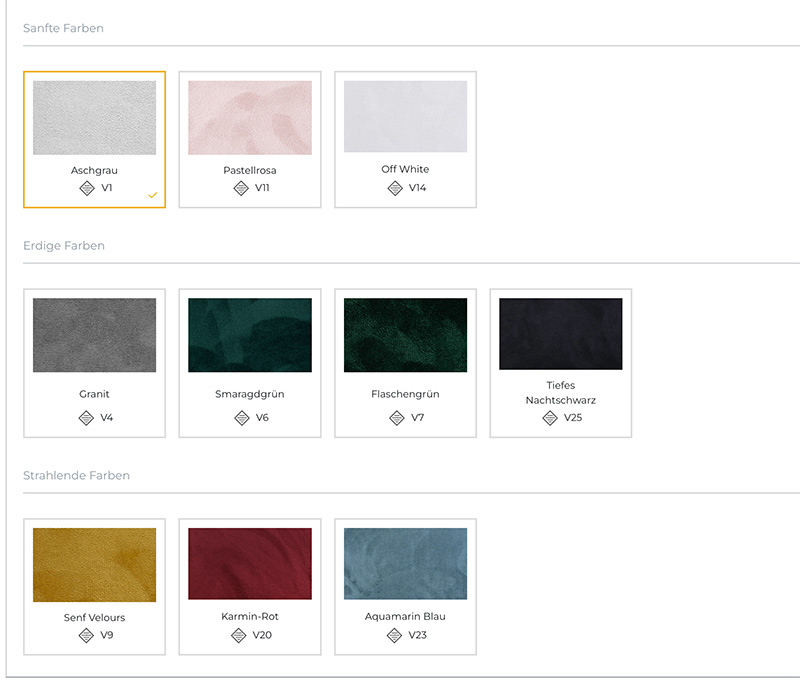Click the fabric icon beside V9

click(x=86, y=635)
